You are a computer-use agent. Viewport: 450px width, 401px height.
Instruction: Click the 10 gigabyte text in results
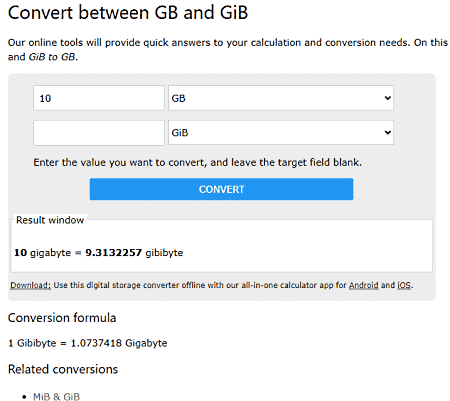(42, 253)
